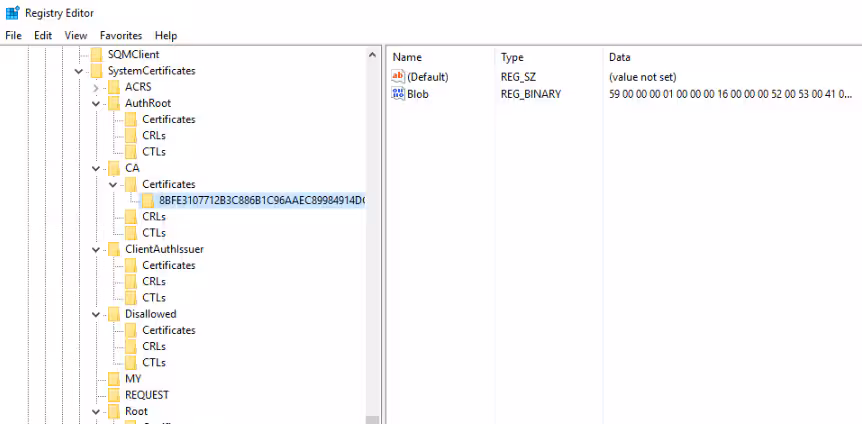The image size is (862, 424).
Task: Collapse the Disallowed key
Action: click(96, 314)
